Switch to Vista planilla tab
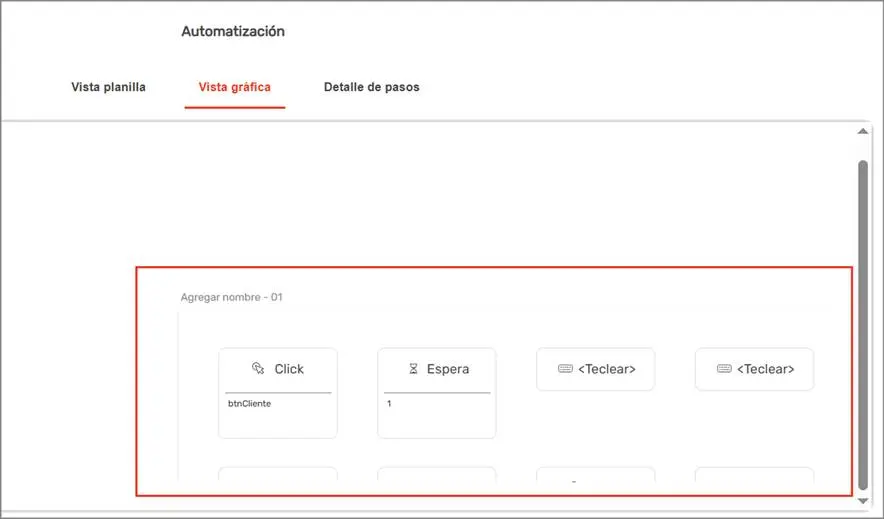Image resolution: width=884 pixels, height=519 pixels. [108, 87]
